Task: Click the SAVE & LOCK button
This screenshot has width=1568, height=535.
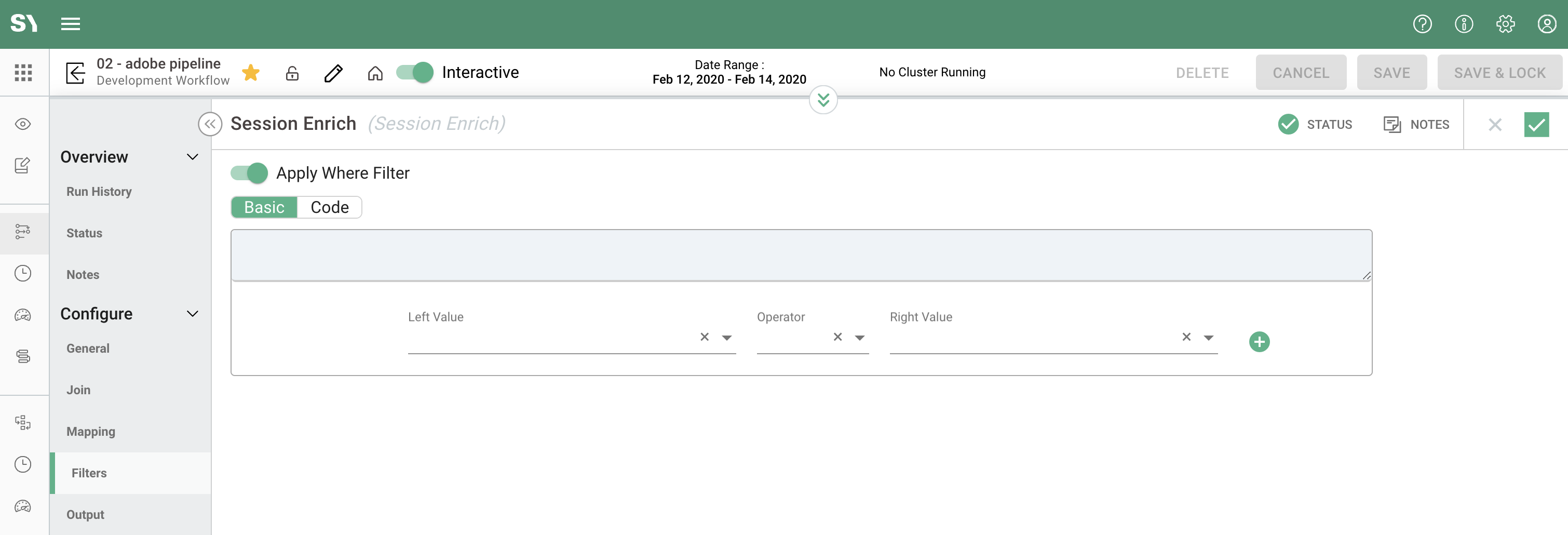Action: coord(1500,72)
